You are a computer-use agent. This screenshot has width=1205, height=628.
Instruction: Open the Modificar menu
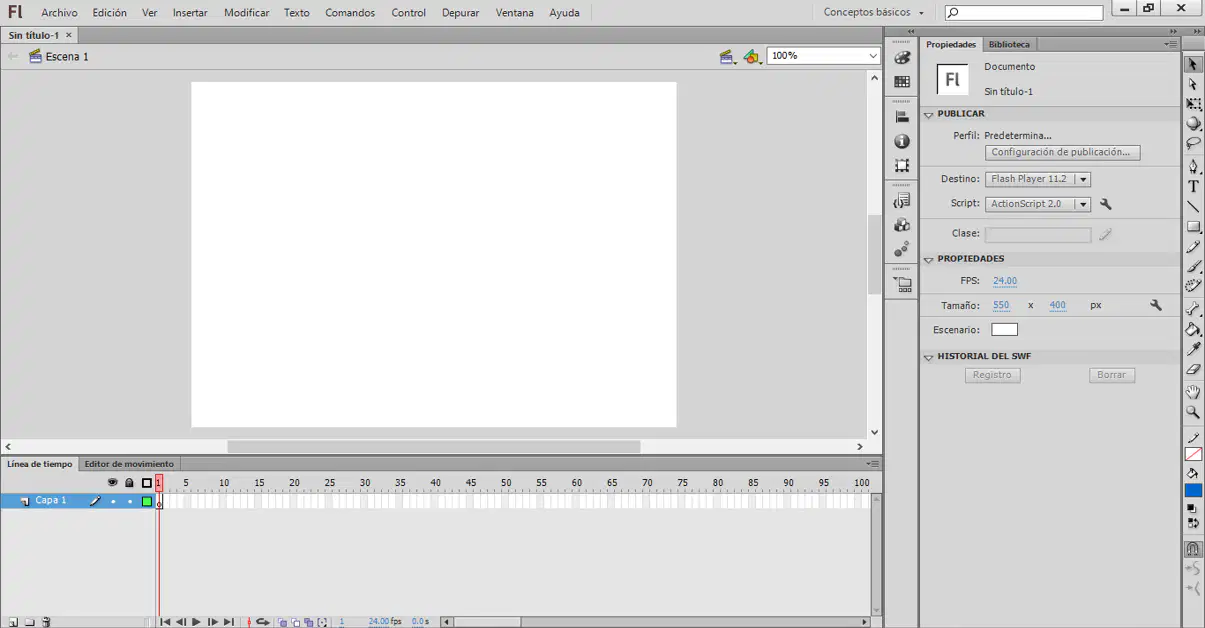pyautogui.click(x=246, y=13)
